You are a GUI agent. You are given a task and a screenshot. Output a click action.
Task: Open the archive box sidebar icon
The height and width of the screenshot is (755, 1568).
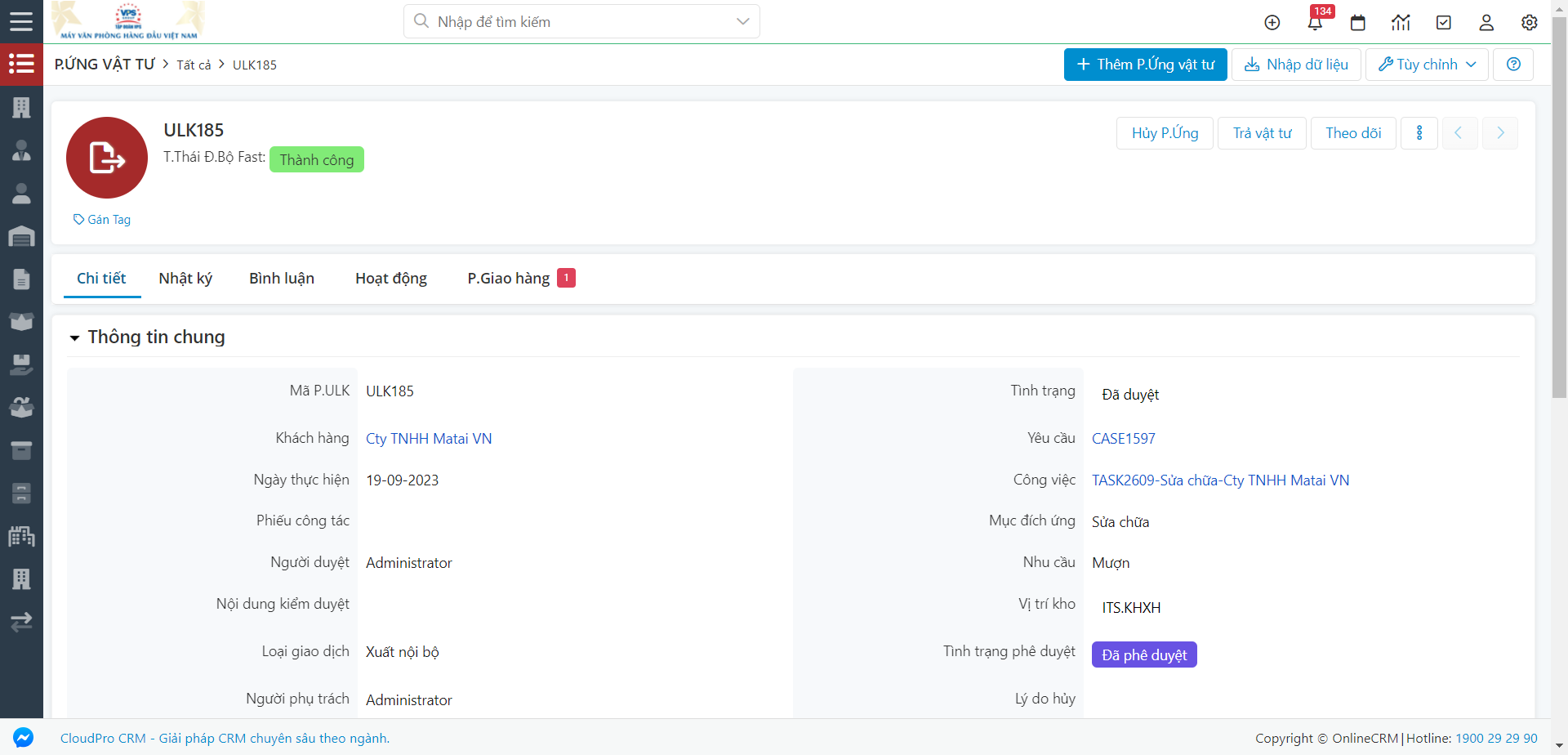coord(21,450)
